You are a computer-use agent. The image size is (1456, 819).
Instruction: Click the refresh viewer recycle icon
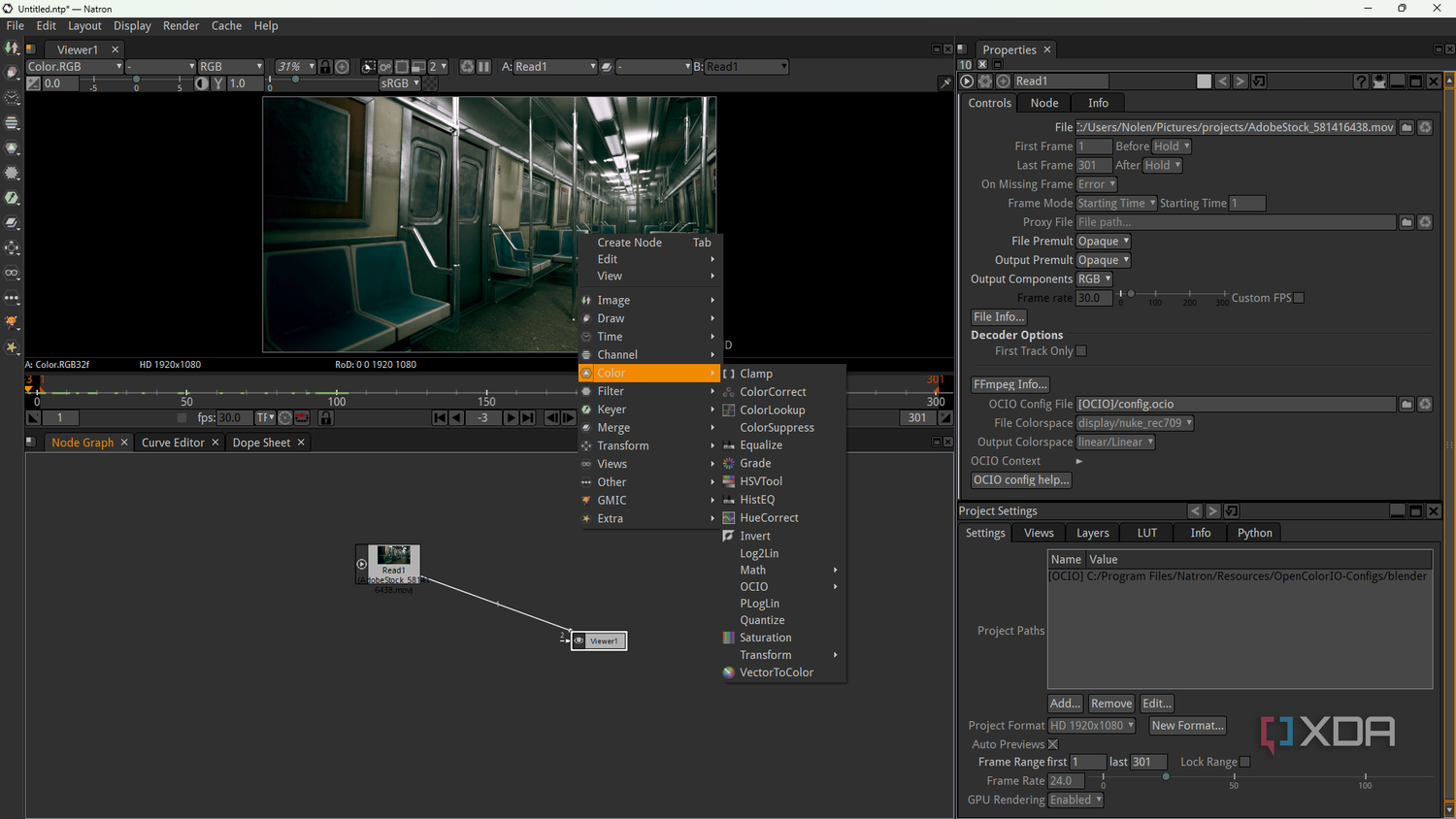coord(467,67)
